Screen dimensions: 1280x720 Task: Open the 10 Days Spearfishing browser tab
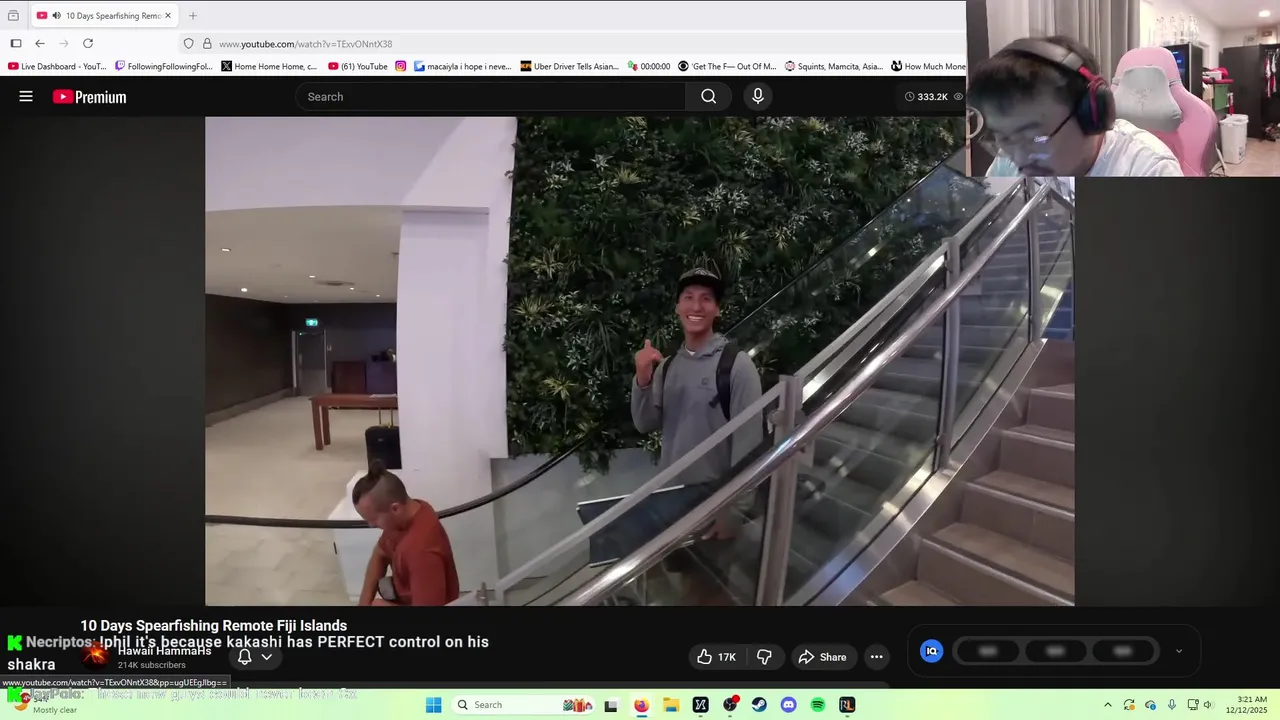(105, 16)
